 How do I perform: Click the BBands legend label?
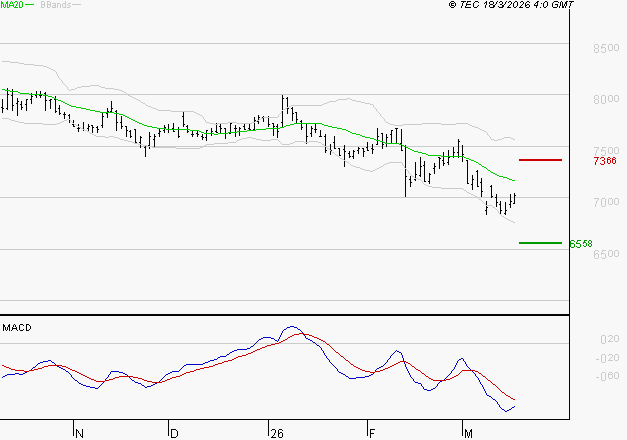tap(56, 5)
